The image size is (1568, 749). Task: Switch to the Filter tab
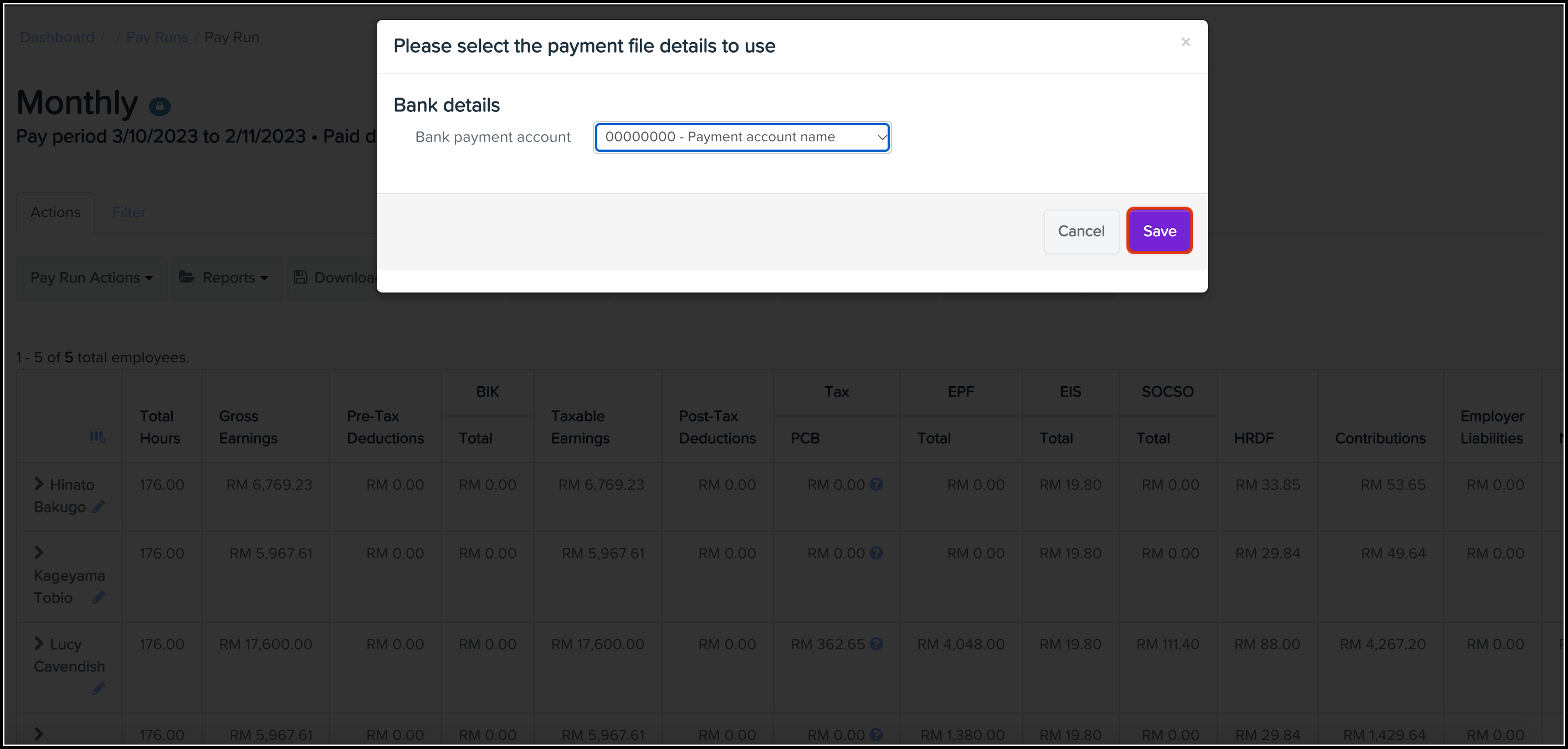pos(129,212)
